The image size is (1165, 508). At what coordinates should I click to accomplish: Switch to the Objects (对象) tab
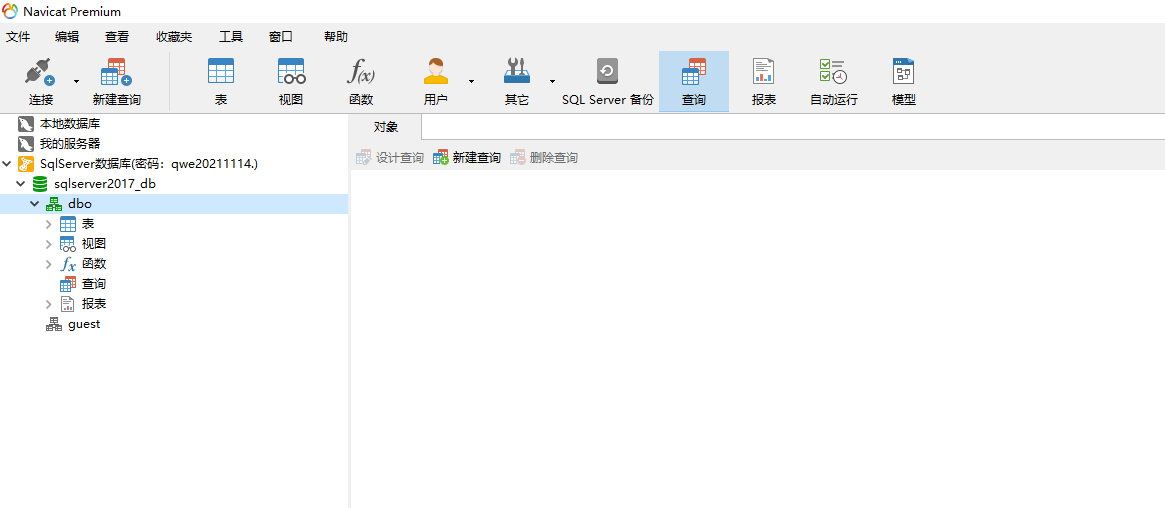pyautogui.click(x=386, y=127)
